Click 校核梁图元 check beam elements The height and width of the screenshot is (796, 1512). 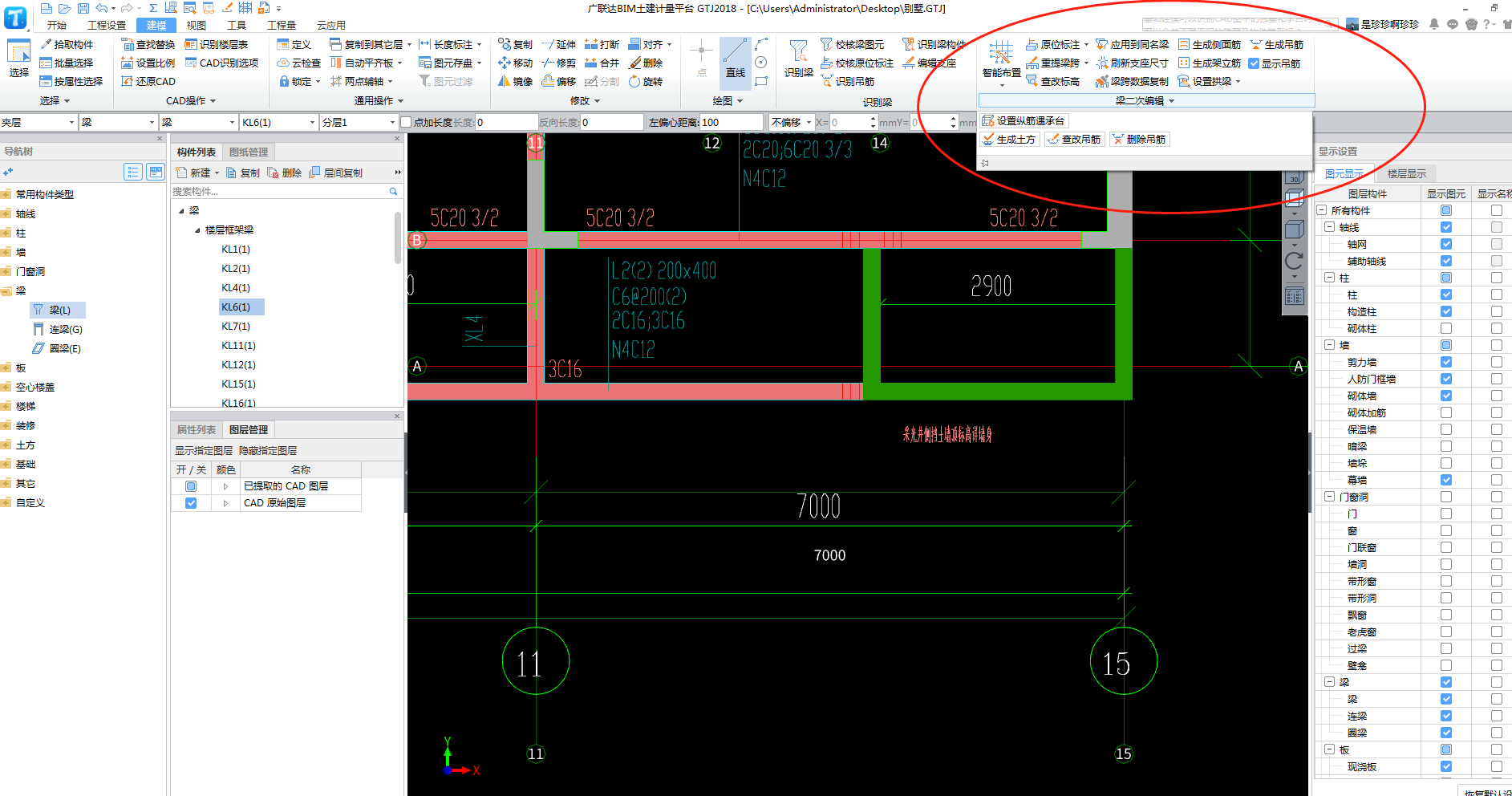point(852,45)
